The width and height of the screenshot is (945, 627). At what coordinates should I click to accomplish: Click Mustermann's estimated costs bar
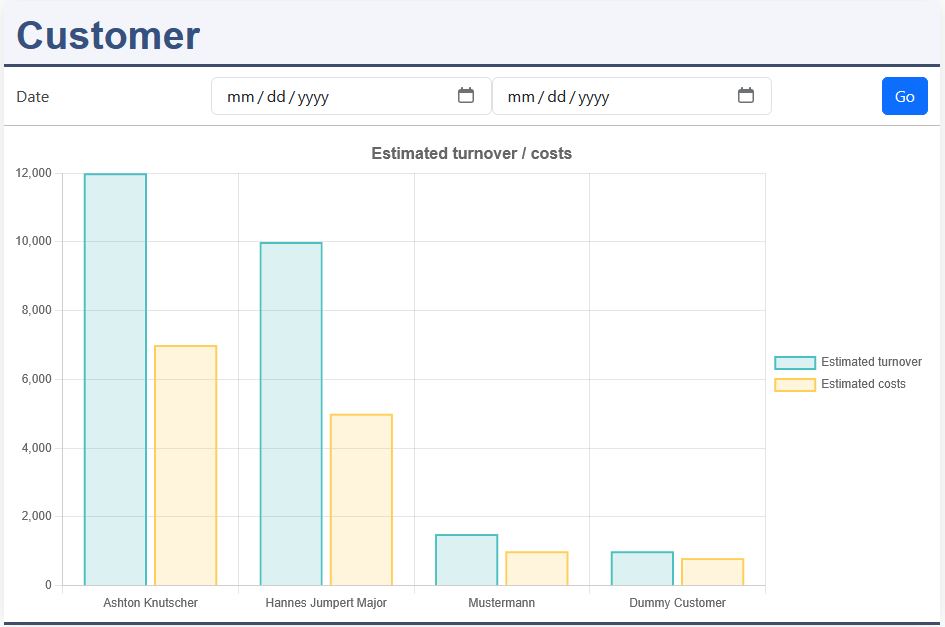537,569
